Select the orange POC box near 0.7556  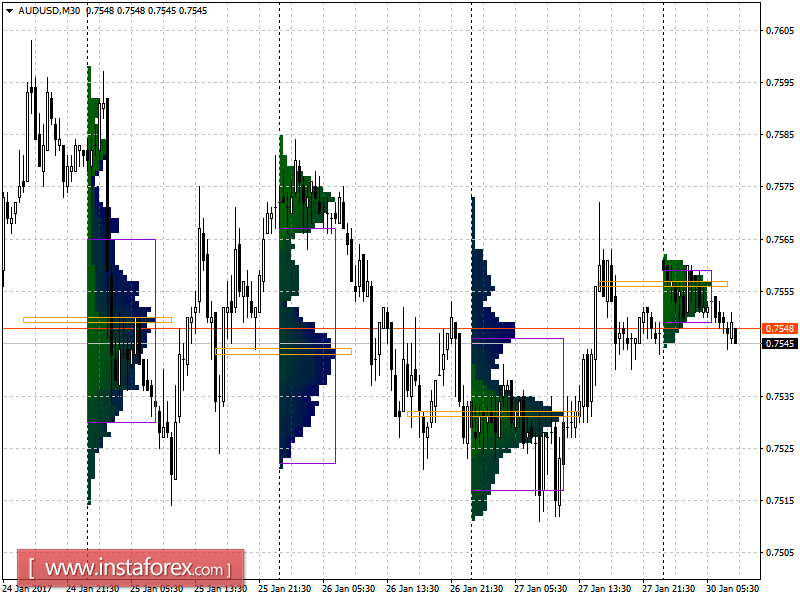(663, 284)
